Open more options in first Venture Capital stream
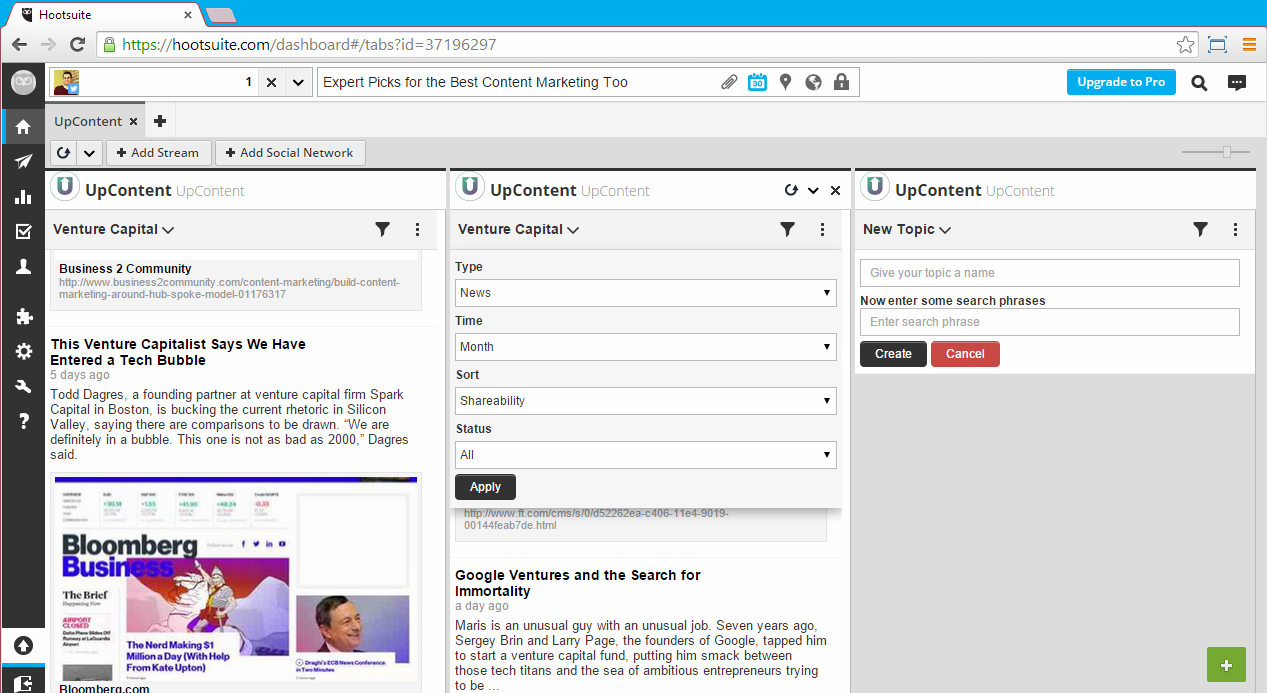 click(x=418, y=229)
